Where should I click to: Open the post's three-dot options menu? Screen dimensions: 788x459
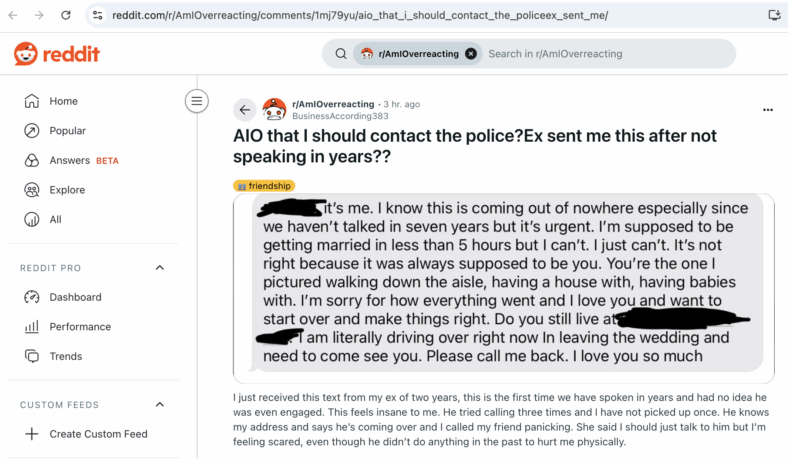(767, 110)
